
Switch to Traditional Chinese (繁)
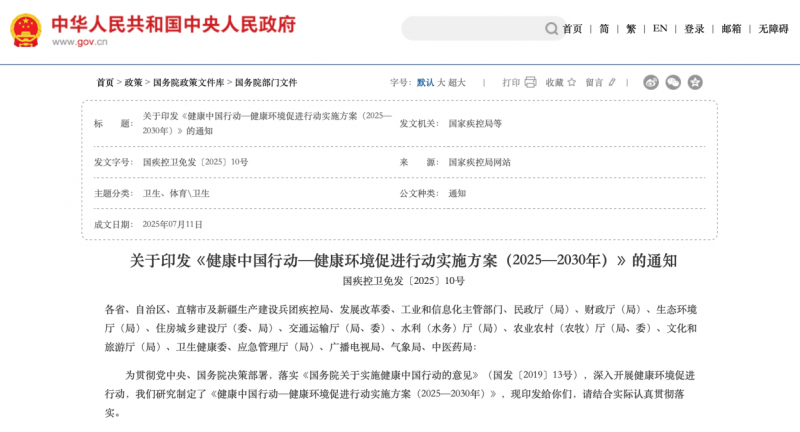[x=631, y=29]
